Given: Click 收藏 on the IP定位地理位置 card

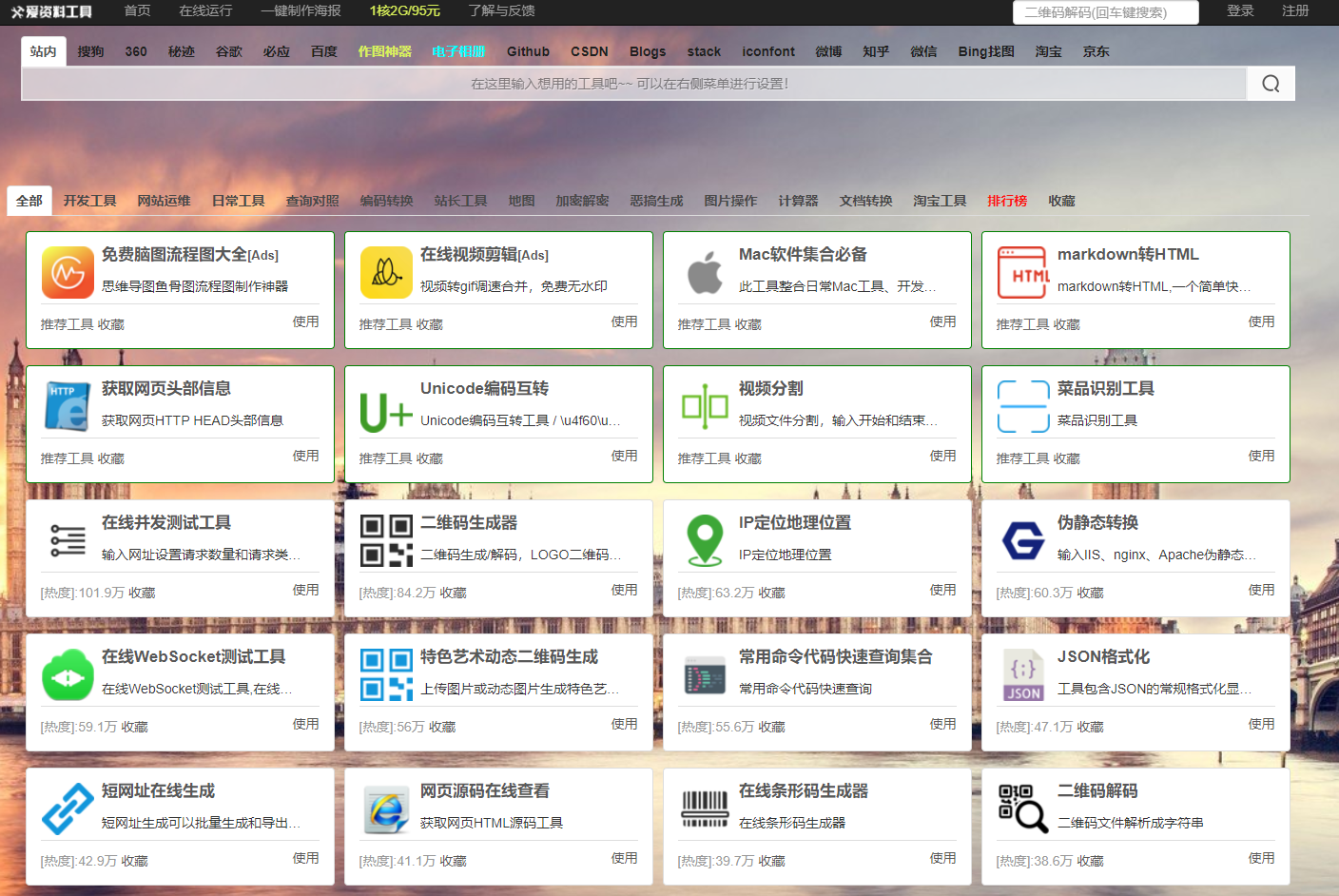Looking at the screenshot, I should click(771, 593).
